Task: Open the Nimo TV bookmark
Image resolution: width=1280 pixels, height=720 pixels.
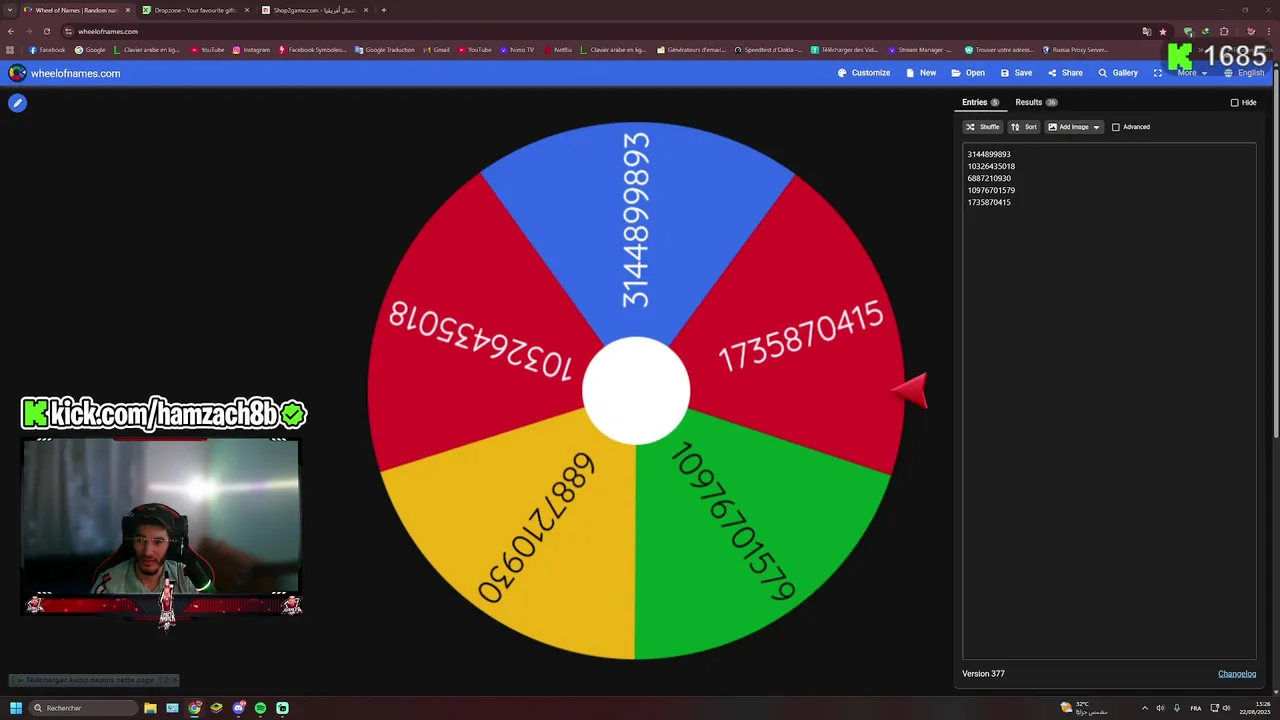Action: pos(517,50)
